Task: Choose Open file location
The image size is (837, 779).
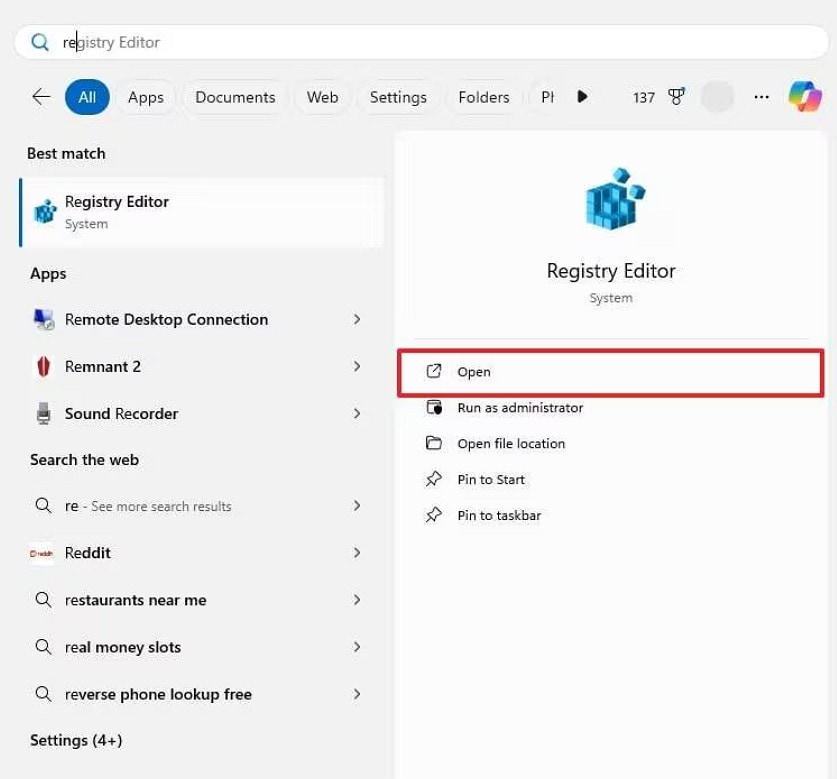Action: (611, 443)
